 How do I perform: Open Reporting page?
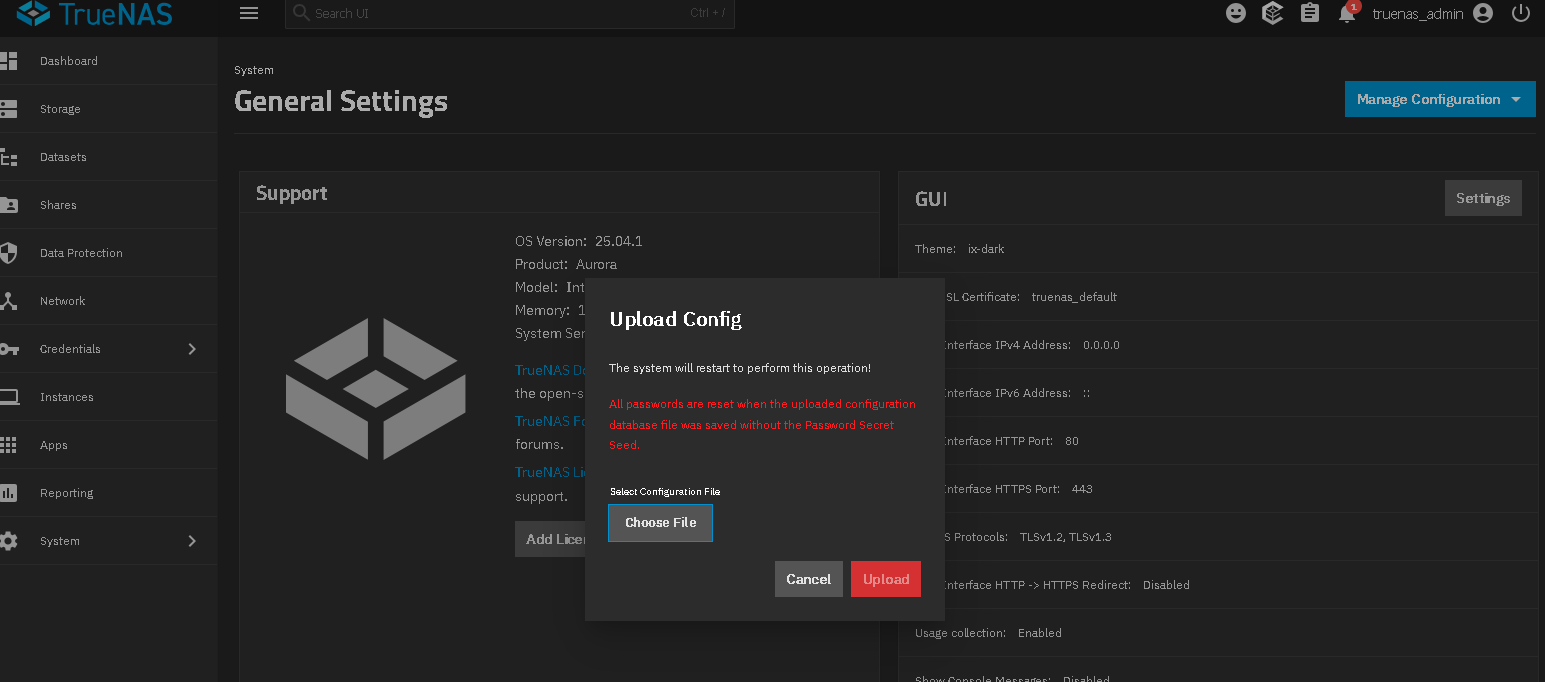point(108,493)
